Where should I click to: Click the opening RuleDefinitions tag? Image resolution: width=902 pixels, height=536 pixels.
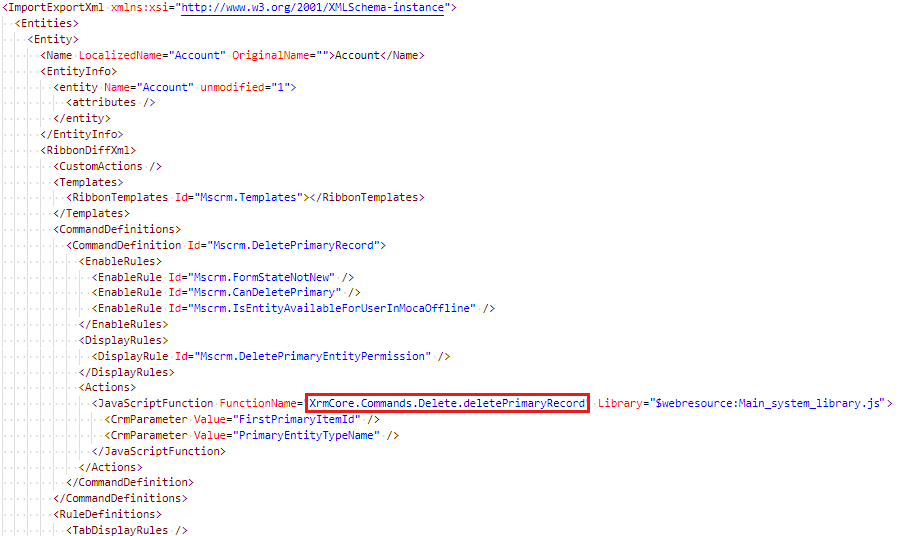coord(108,515)
